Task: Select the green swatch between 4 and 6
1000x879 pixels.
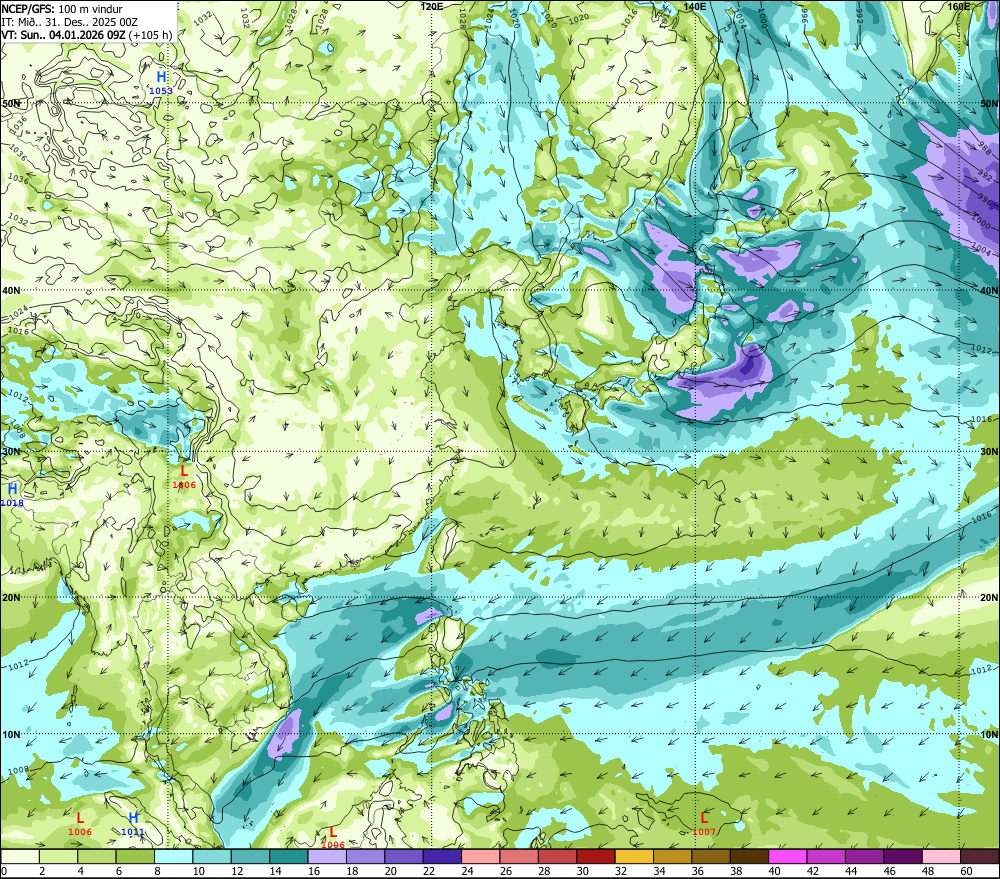Action: [96, 856]
